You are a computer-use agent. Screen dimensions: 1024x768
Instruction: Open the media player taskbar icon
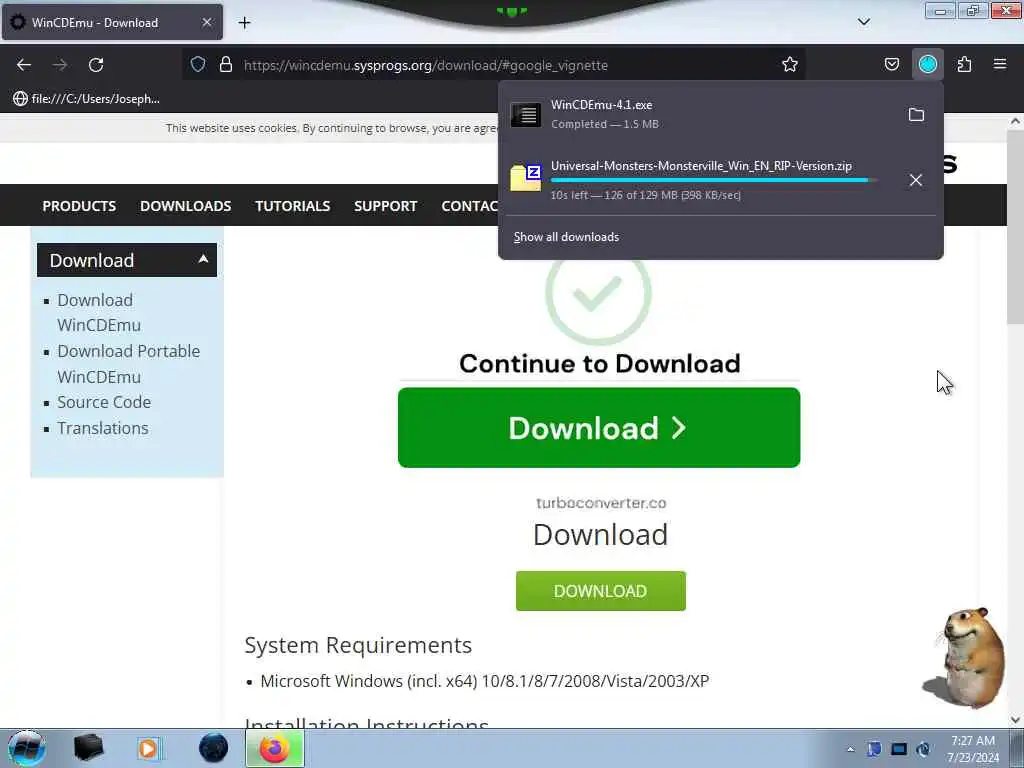tap(149, 748)
